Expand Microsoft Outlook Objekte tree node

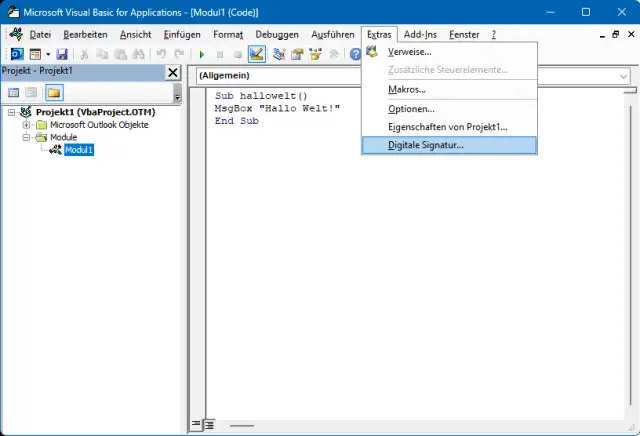[x=27, y=125]
